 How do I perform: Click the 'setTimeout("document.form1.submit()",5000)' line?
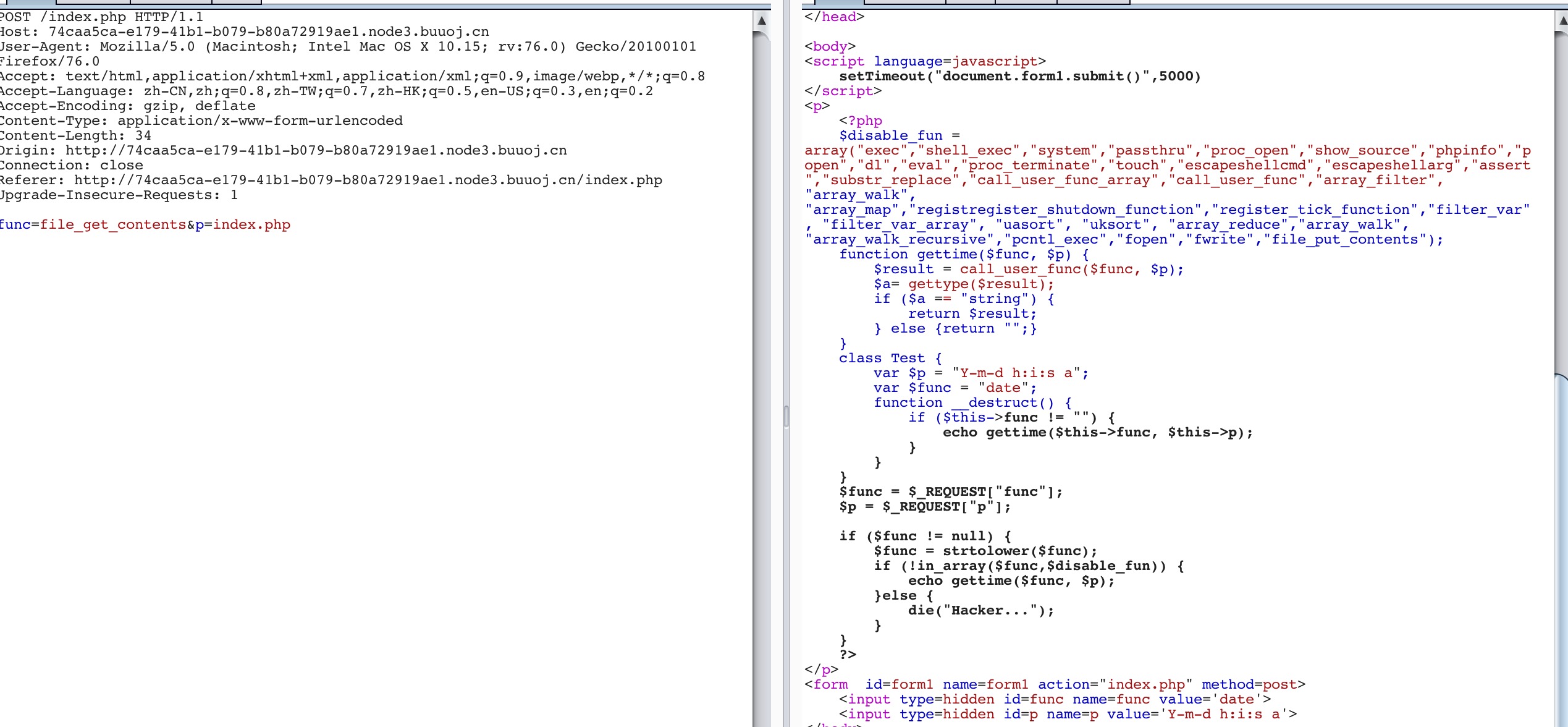pyautogui.click(x=1020, y=76)
